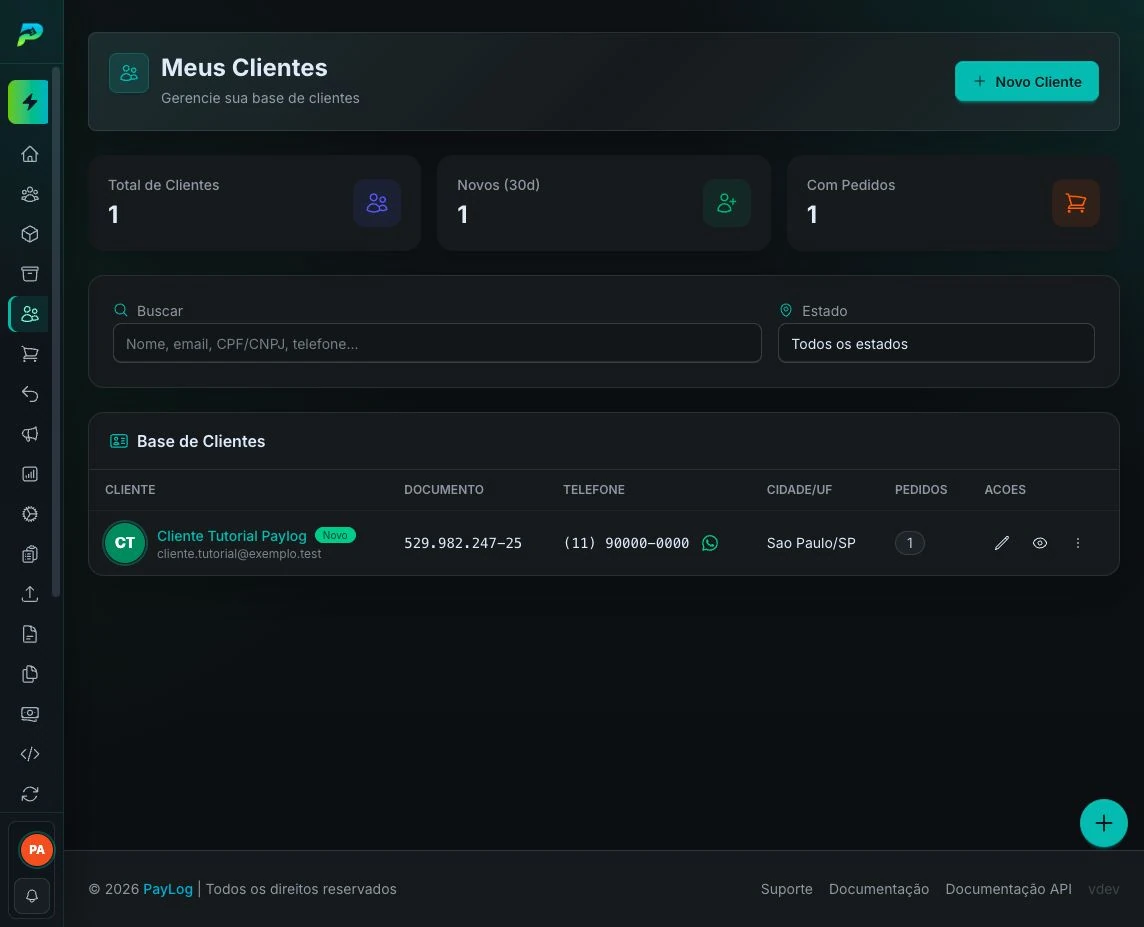Open the PayLog footer link
The height and width of the screenshot is (927, 1144).
(168, 889)
